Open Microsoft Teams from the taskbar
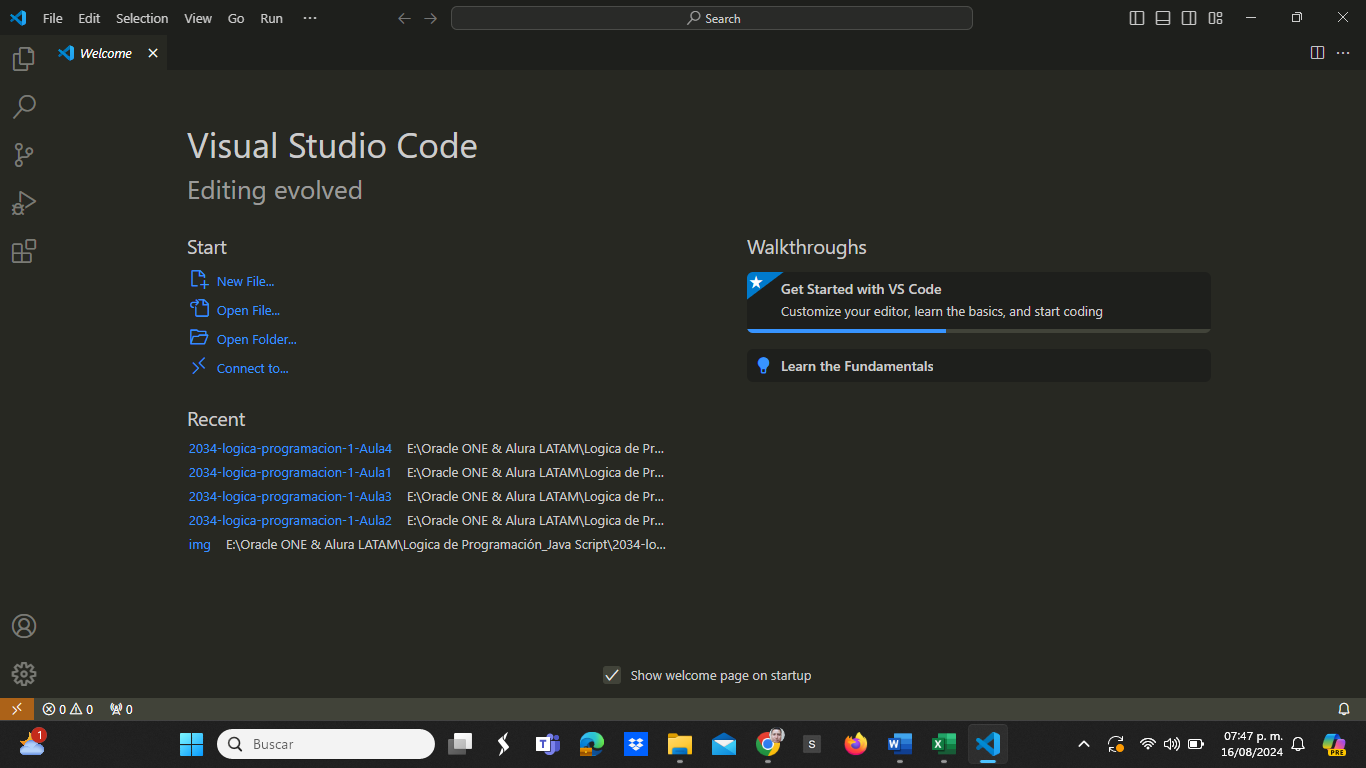The width and height of the screenshot is (1366, 768). 547,744
